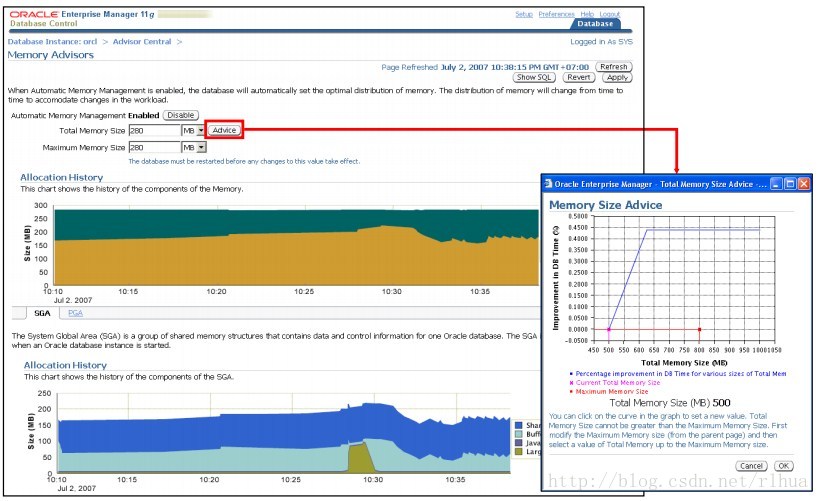
Task: Open Show SQL
Action: pos(534,77)
